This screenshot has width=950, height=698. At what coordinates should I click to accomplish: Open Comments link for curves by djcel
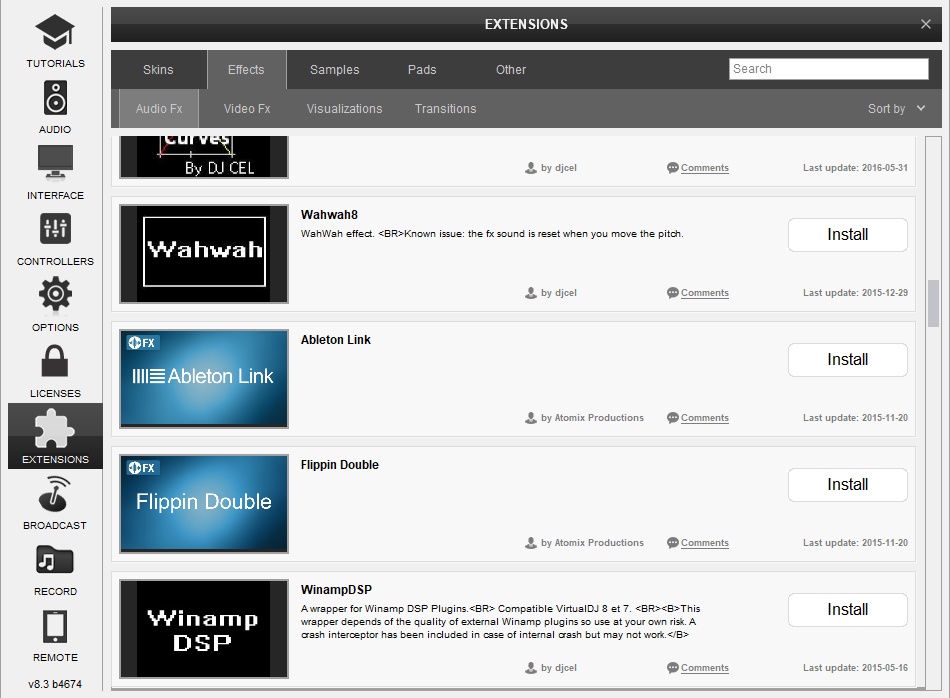click(705, 168)
